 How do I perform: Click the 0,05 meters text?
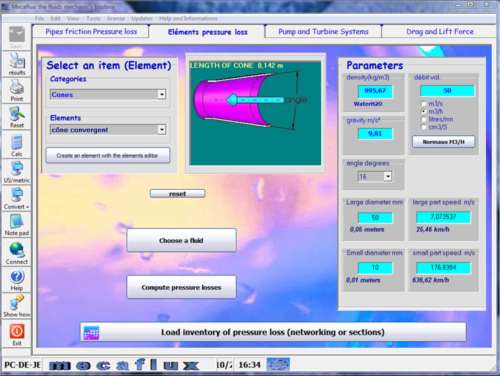[x=367, y=229]
